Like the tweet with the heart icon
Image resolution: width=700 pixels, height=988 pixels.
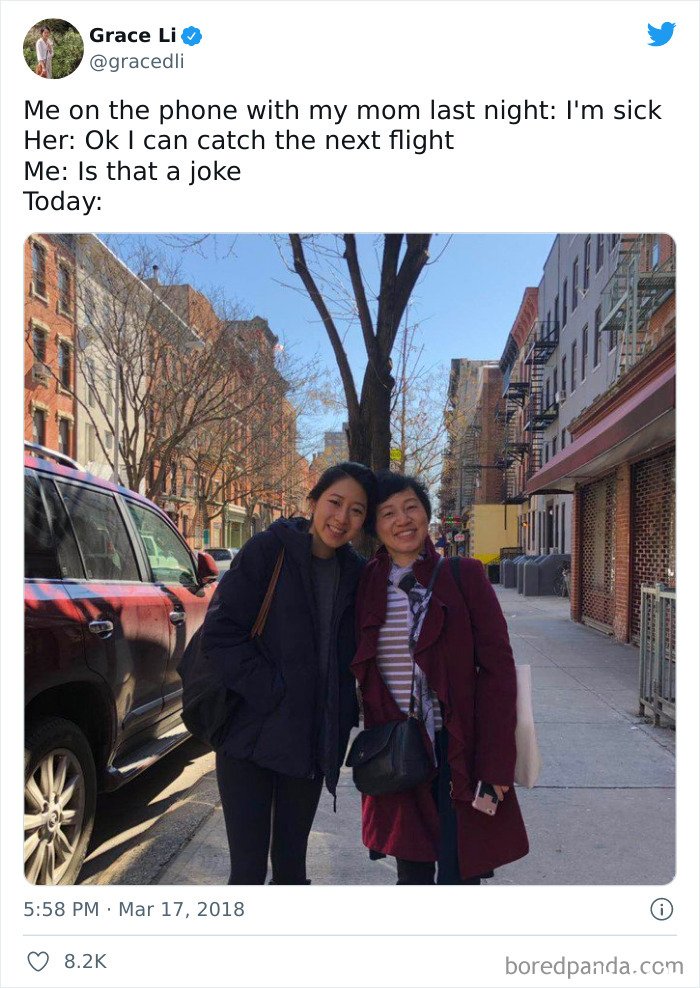(x=38, y=961)
